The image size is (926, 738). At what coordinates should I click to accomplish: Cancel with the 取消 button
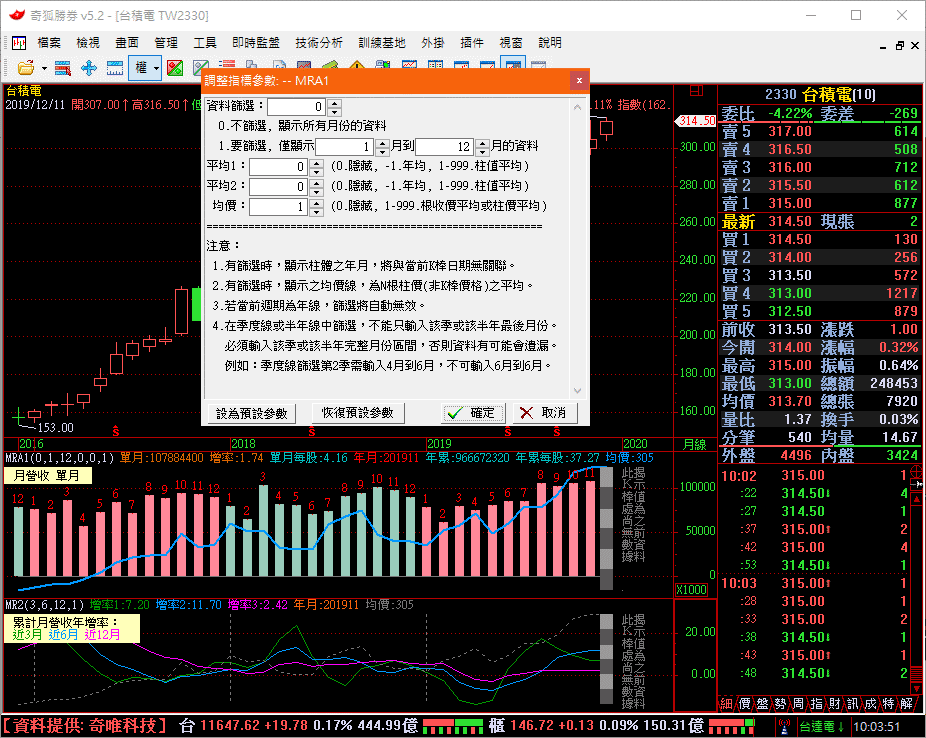coord(544,413)
